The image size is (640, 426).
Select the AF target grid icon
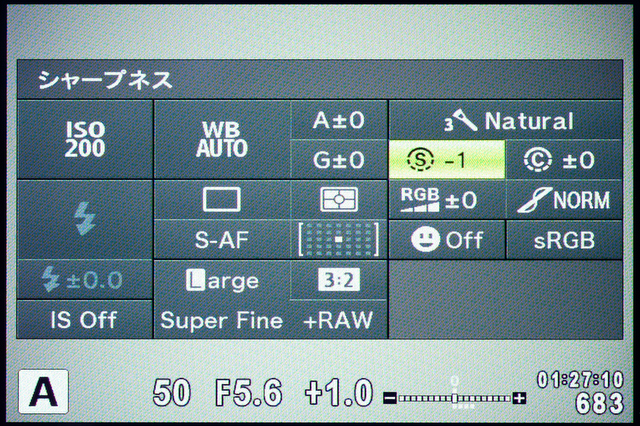click(339, 239)
